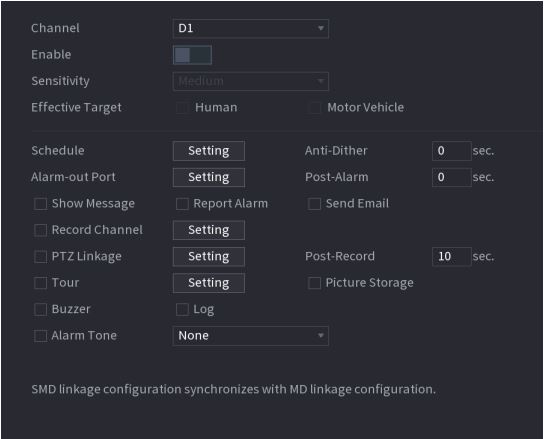Open Alarm-out Port Setting button

click(x=209, y=177)
